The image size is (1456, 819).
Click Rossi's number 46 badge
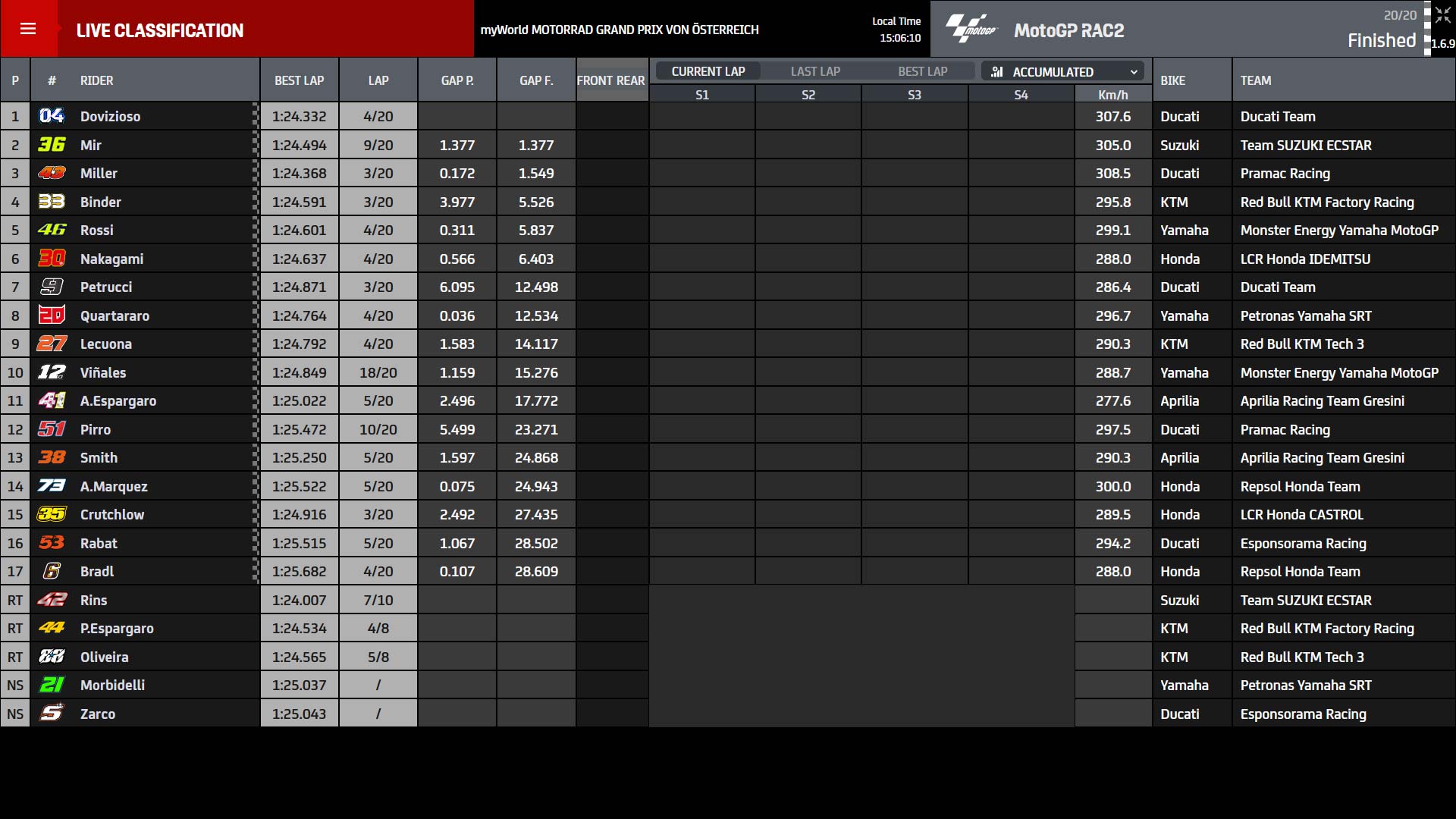[x=52, y=230]
